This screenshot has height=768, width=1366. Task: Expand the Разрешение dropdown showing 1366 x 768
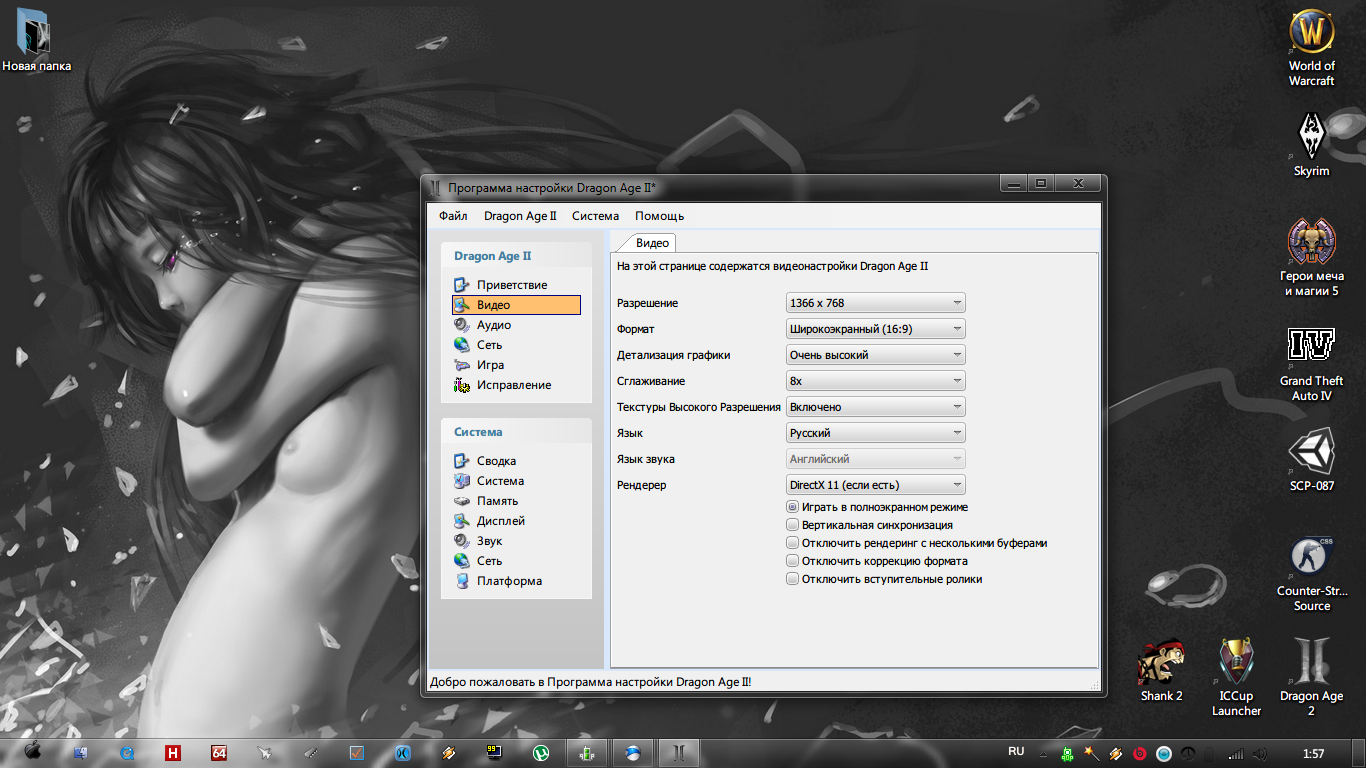click(x=876, y=303)
